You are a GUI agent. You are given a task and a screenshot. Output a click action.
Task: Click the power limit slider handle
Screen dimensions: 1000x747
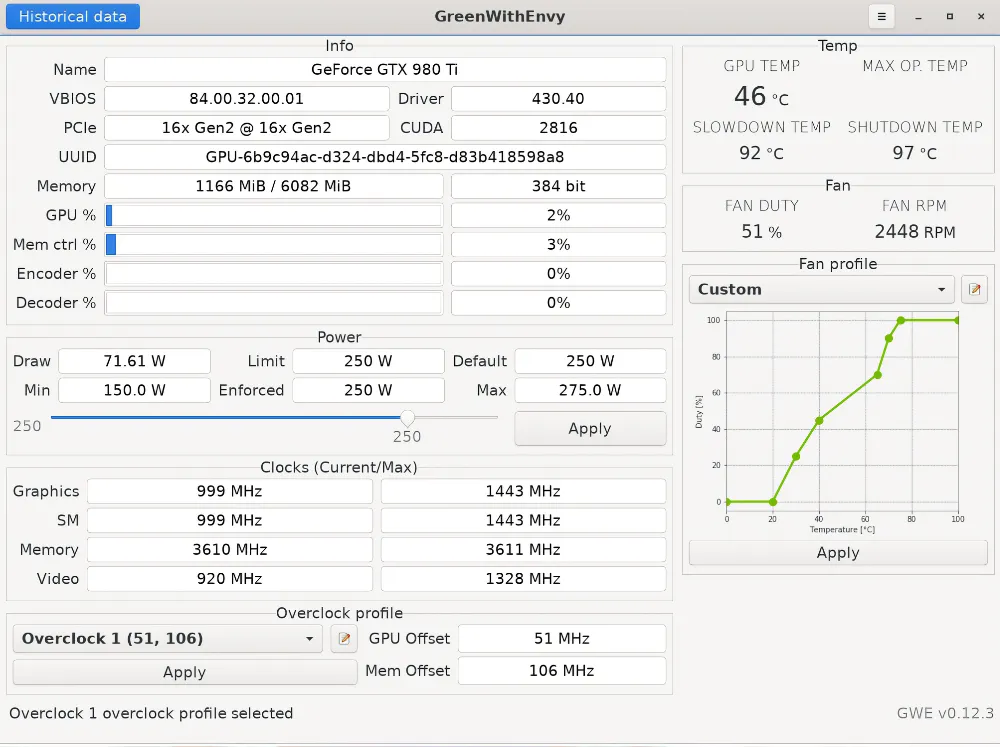click(x=407, y=418)
